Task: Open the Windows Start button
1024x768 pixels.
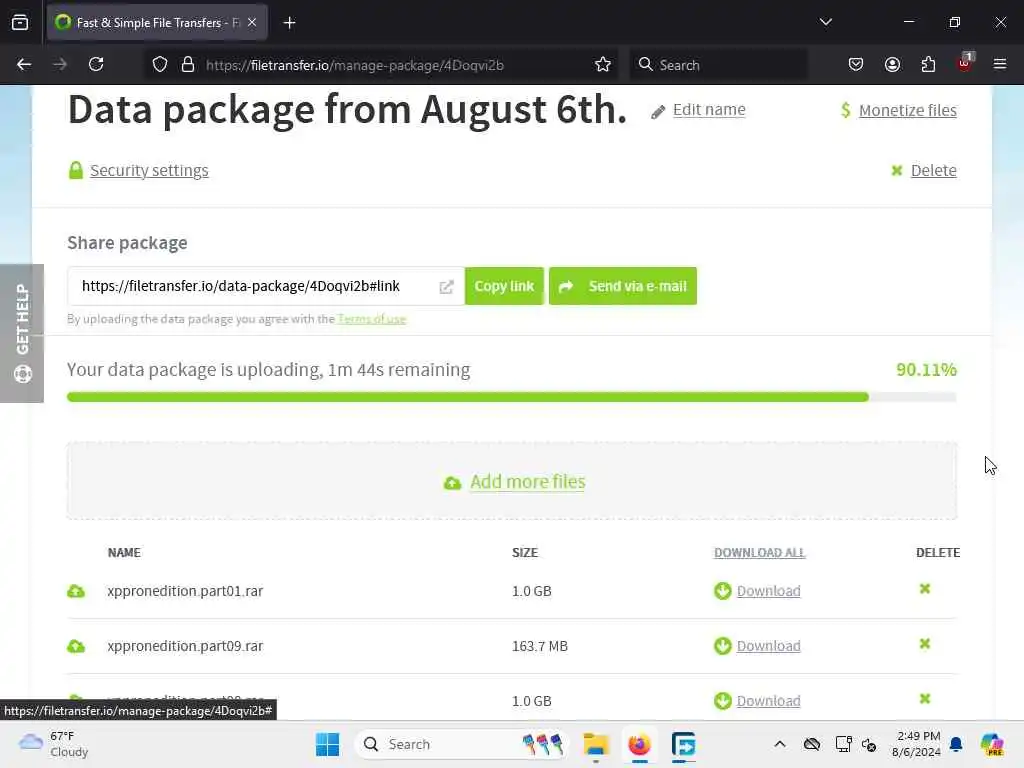Action: 327,744
